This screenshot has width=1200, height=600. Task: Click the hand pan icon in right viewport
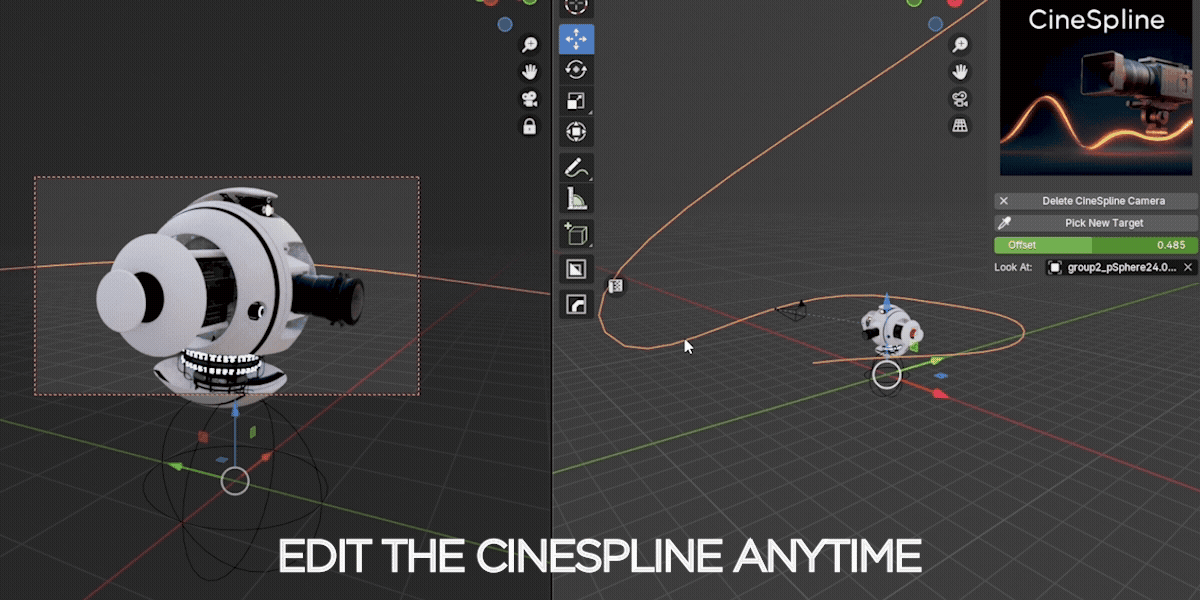(961, 71)
